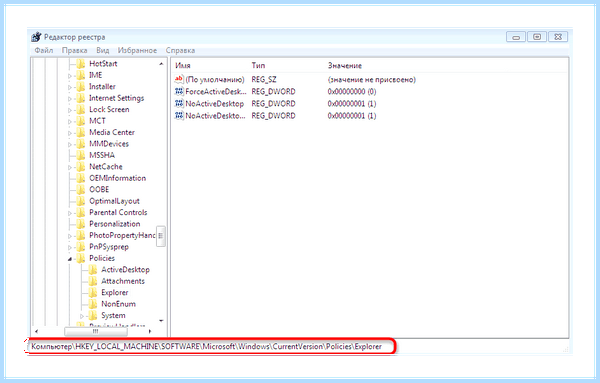The width and height of the screenshot is (600, 383).
Task: Open the Правка menu
Action: coord(75,51)
